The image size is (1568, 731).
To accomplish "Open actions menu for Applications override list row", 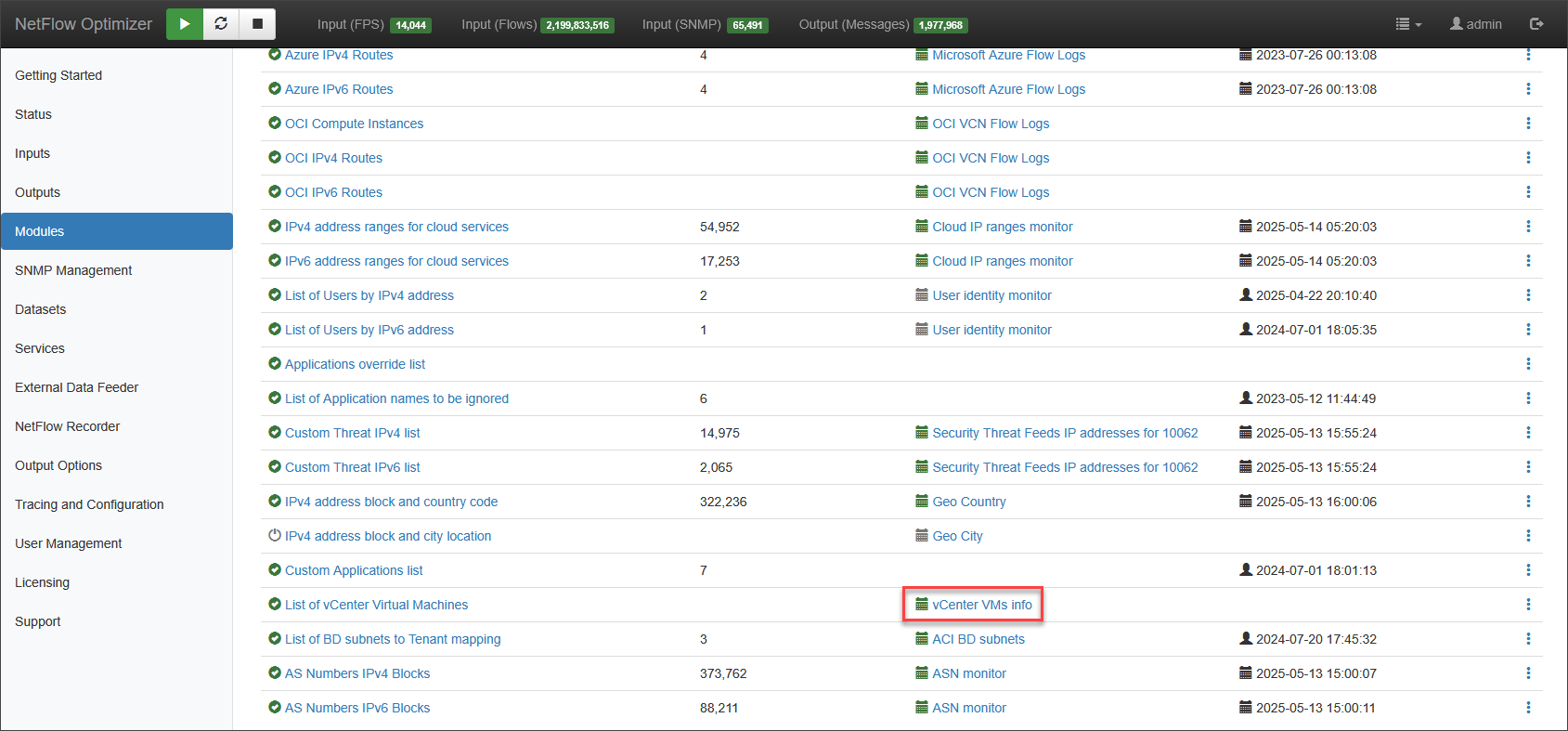I will [1528, 364].
